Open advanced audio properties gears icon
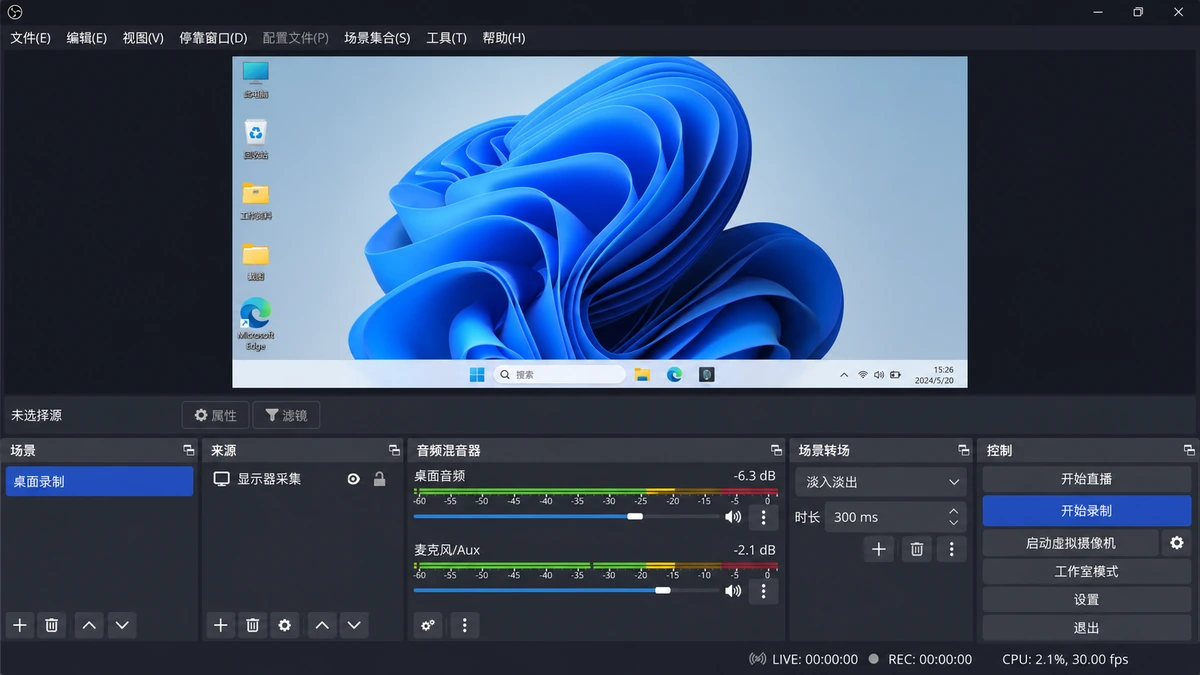 (428, 625)
